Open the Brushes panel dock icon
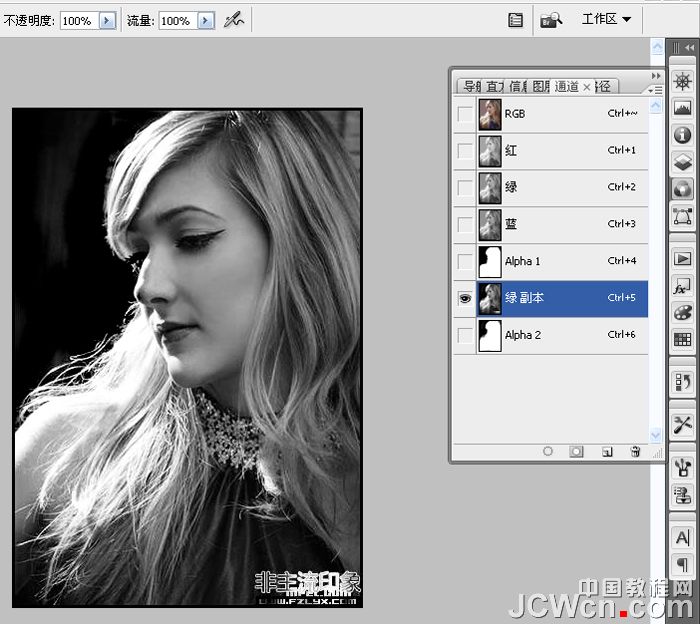Screen dimensions: 700x624 click(x=683, y=468)
